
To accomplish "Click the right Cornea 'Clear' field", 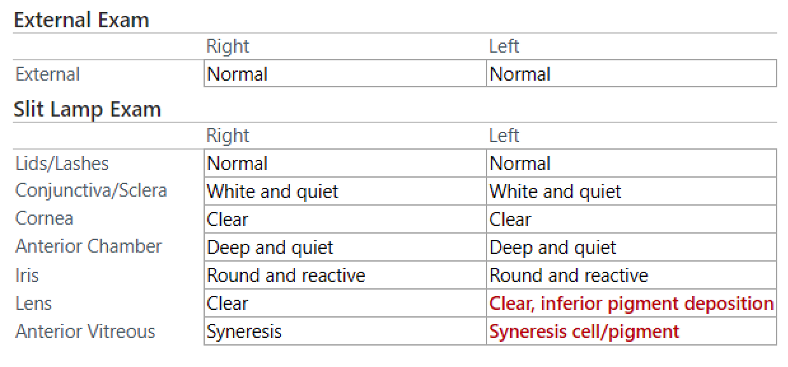I will (345, 219).
